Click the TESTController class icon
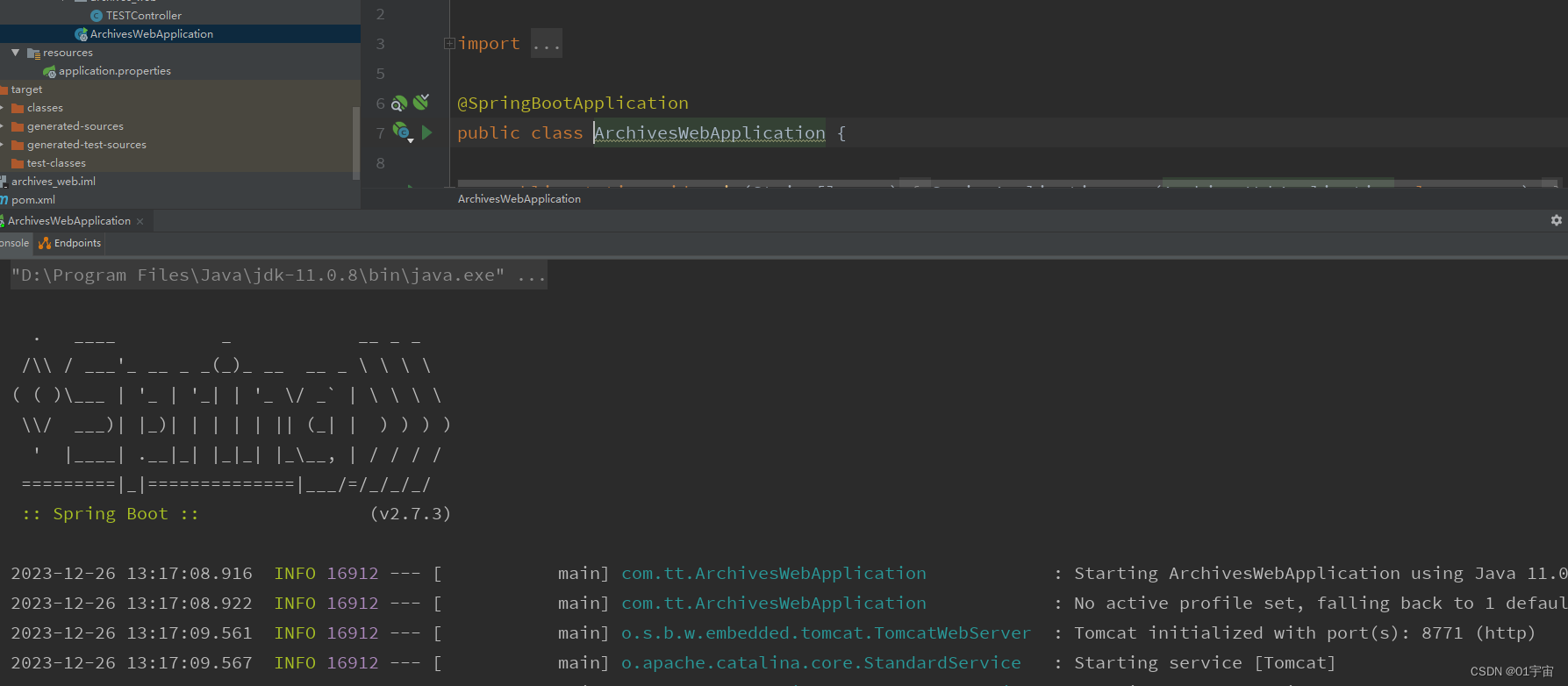 pyautogui.click(x=97, y=16)
